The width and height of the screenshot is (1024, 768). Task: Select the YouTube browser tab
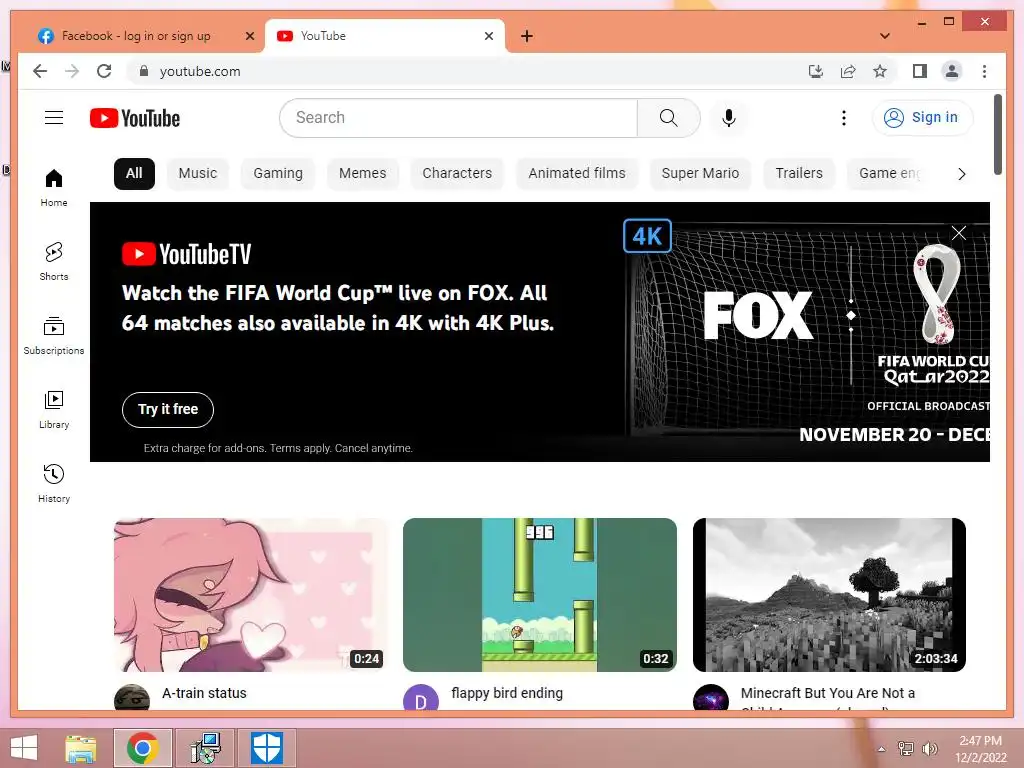click(384, 36)
